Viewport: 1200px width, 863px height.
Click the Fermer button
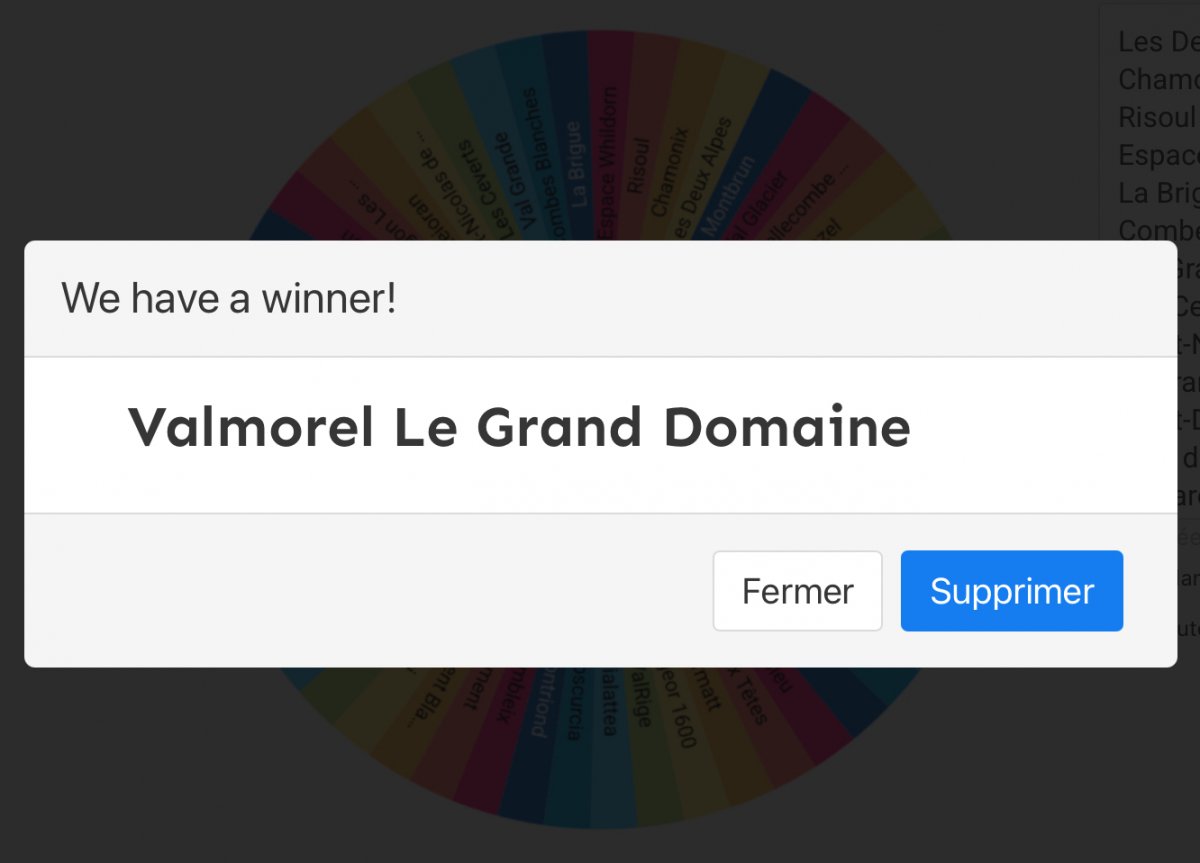click(797, 591)
